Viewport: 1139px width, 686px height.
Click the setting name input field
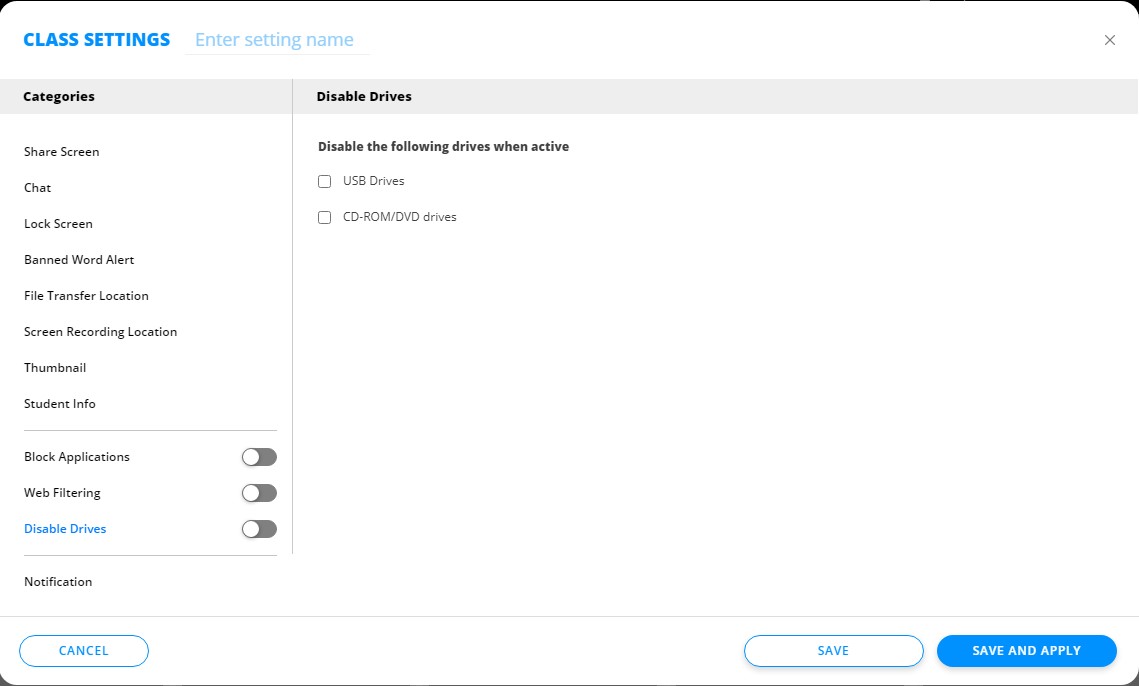point(276,40)
